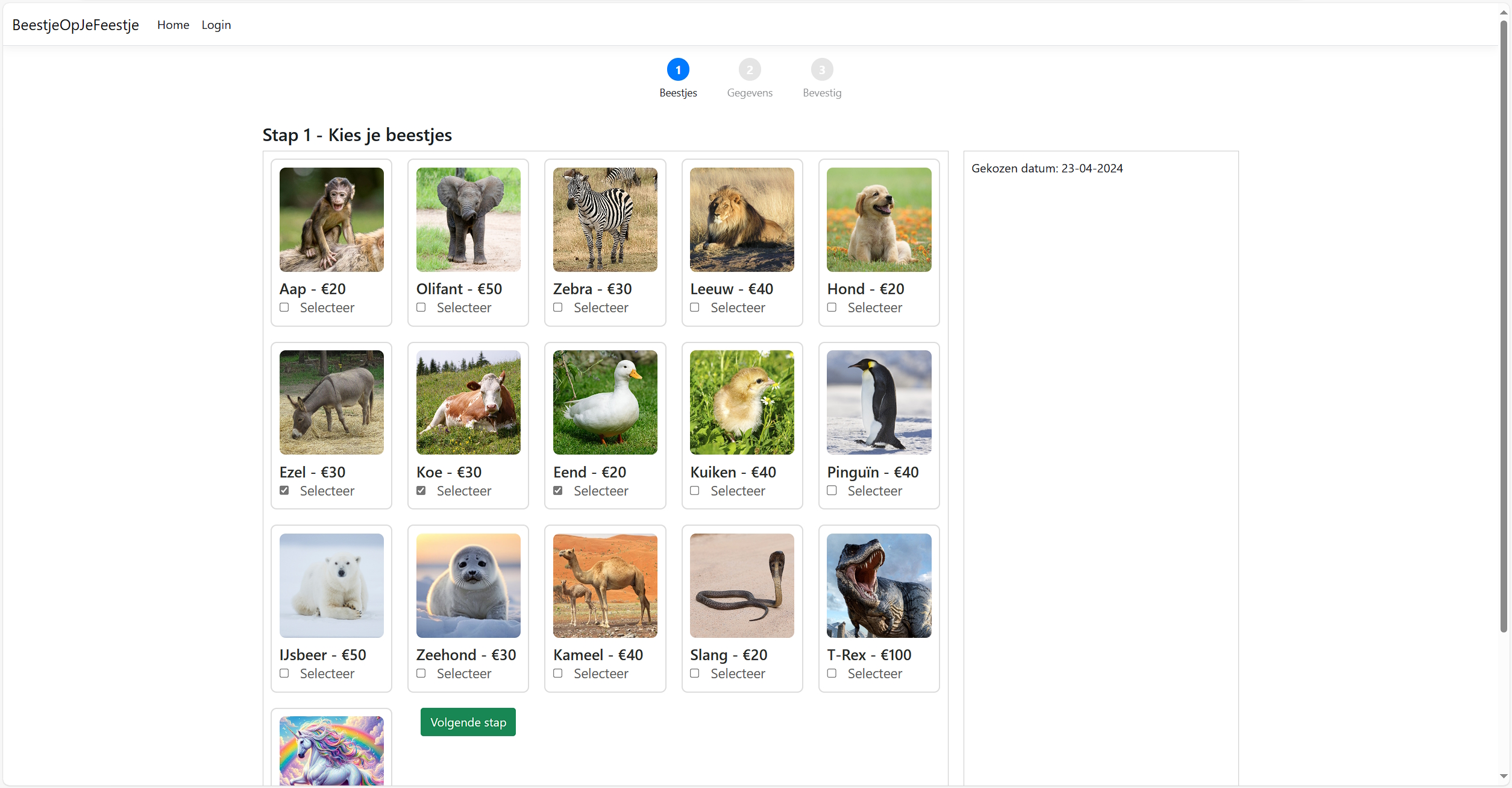Image resolution: width=1512 pixels, height=788 pixels.
Task: Click the Bevestig step indicator
Action: point(820,69)
